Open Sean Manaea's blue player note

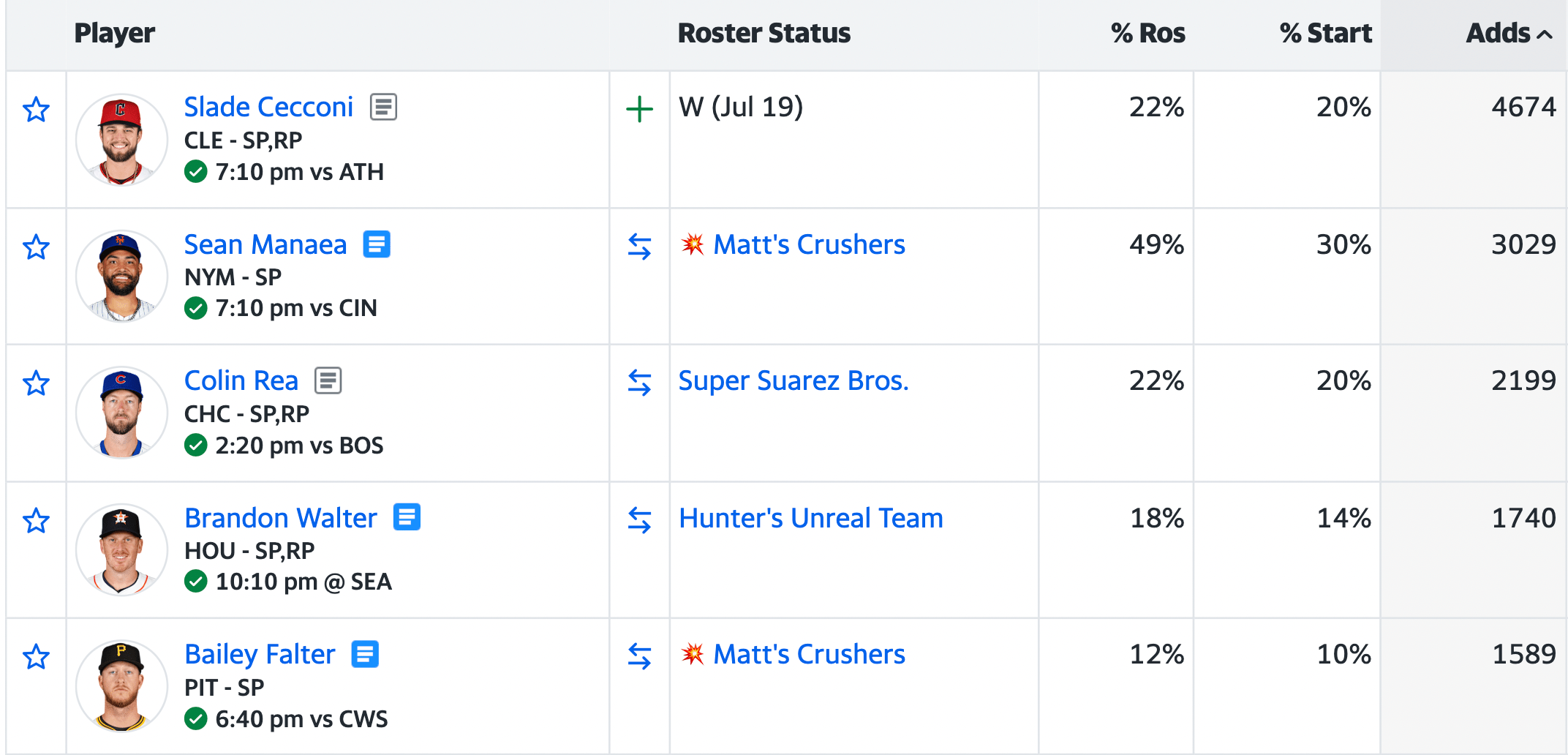[x=377, y=244]
